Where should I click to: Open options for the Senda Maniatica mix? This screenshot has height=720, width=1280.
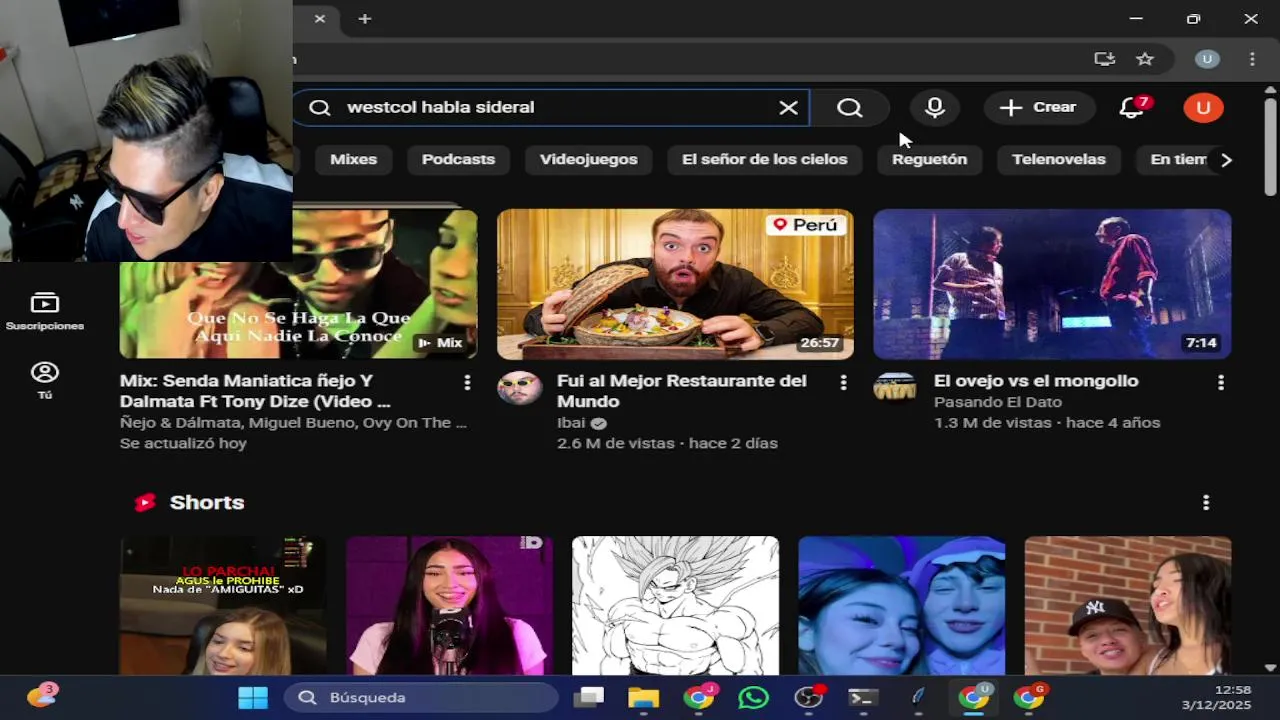click(467, 383)
